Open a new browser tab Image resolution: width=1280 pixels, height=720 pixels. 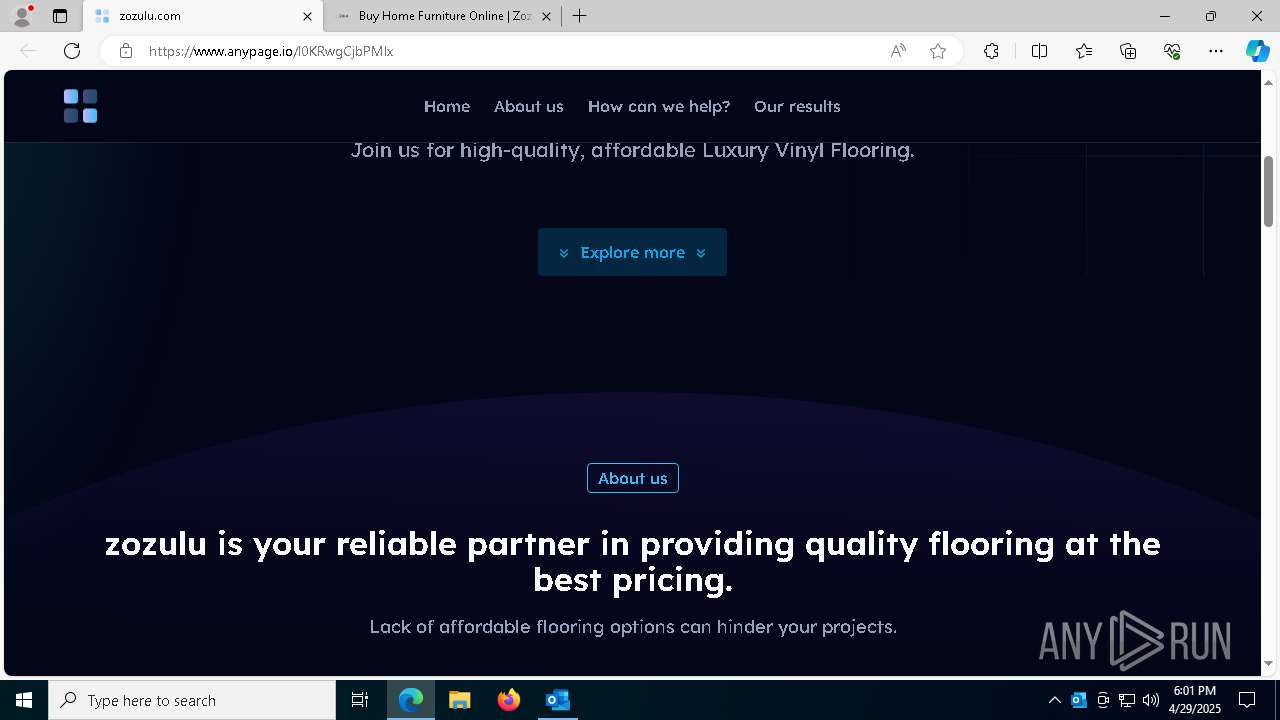pyautogui.click(x=580, y=16)
